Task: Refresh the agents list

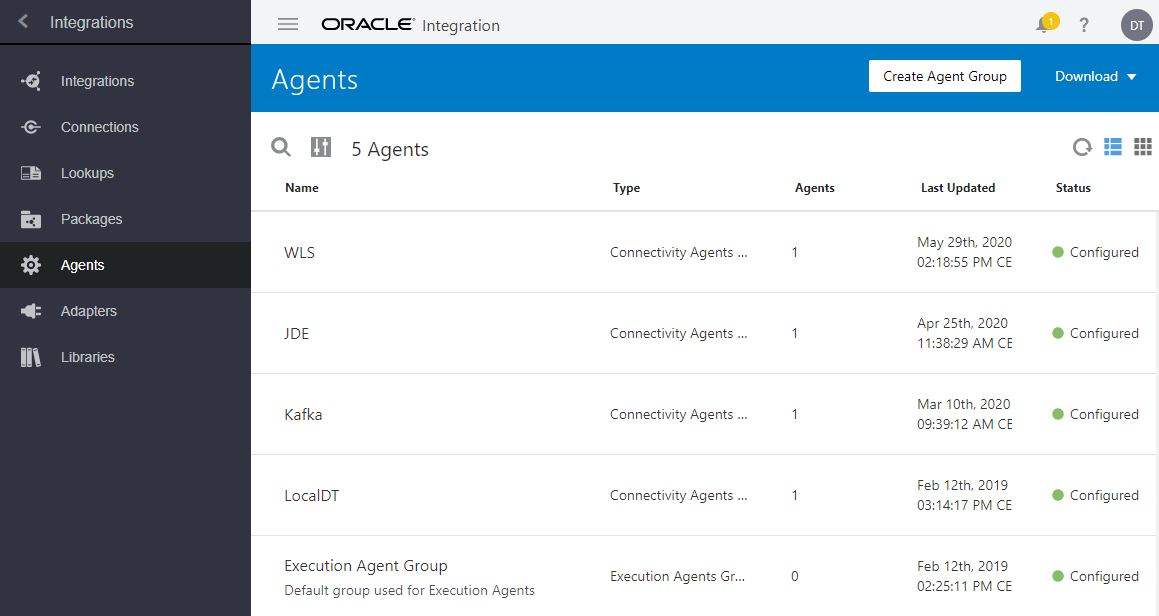Action: click(1081, 147)
